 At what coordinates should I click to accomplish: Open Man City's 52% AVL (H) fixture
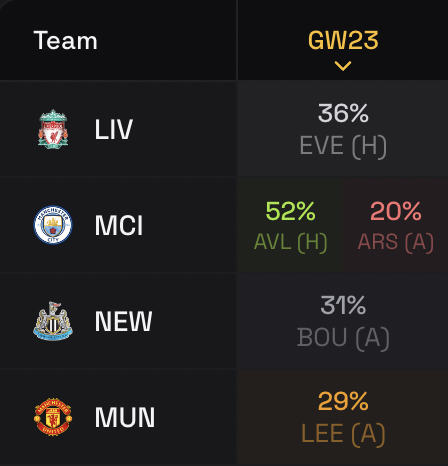[x=290, y=225]
